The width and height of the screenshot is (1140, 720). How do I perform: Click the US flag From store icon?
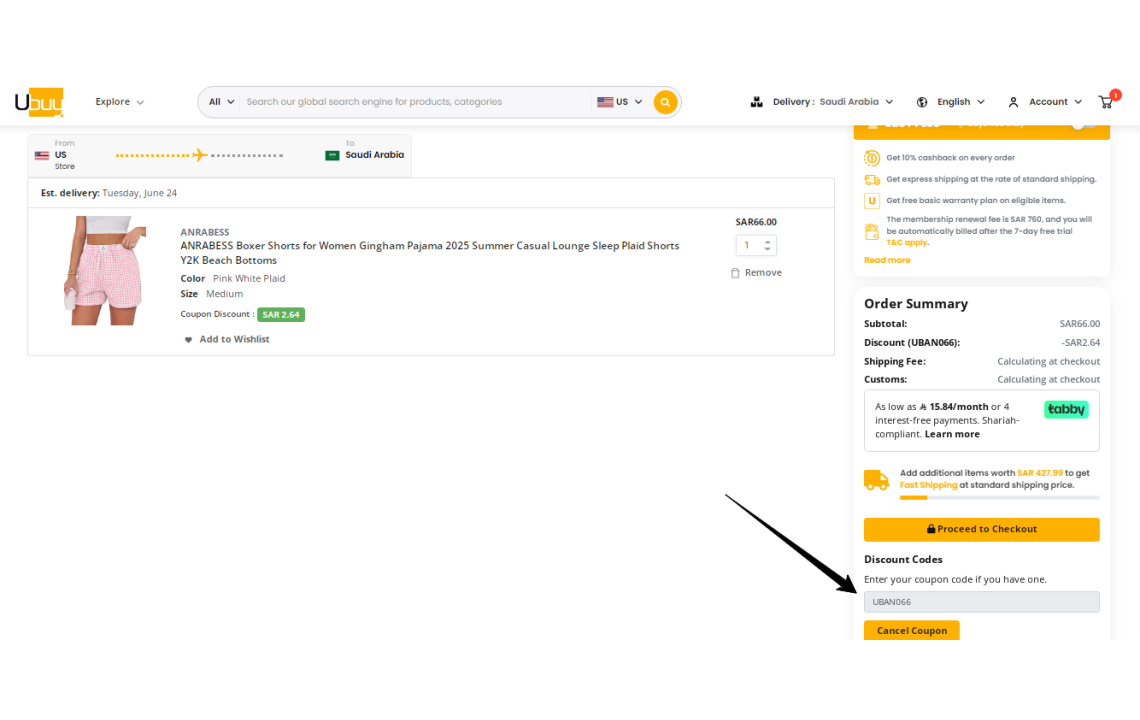point(42,155)
